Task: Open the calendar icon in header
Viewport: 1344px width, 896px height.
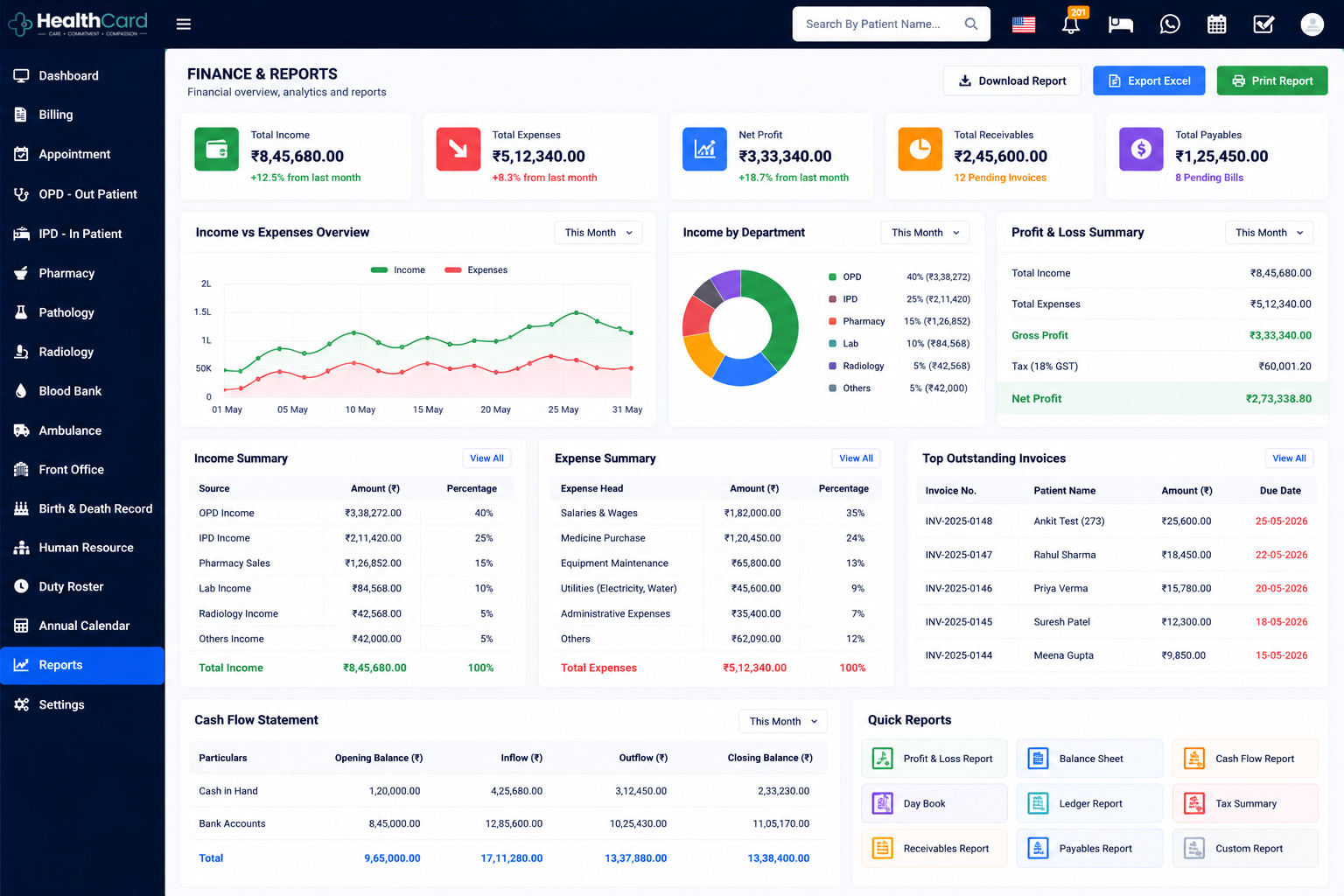Action: point(1217,24)
